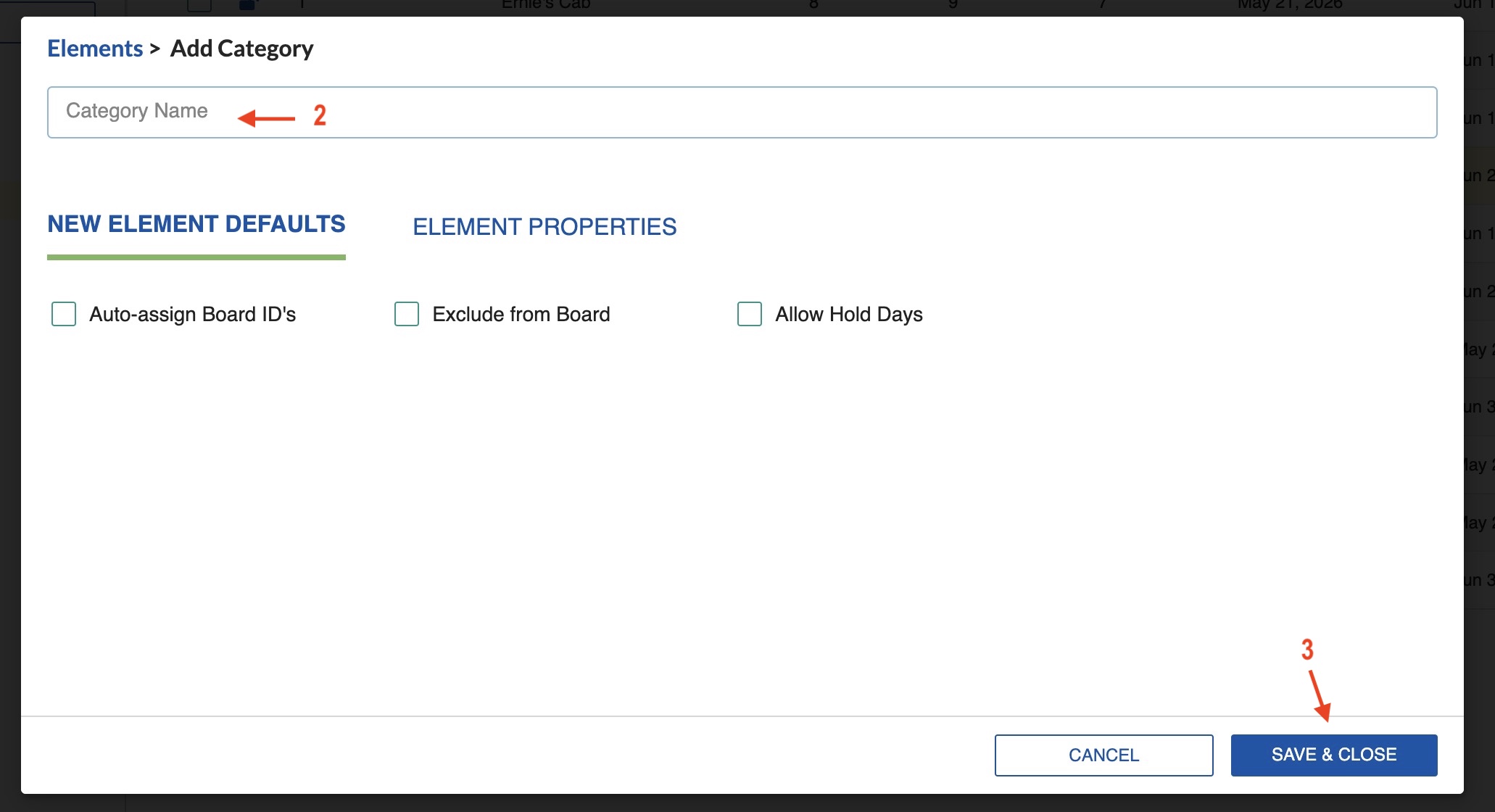The width and height of the screenshot is (1495, 812).
Task: Switch to the ELEMENT PROPERTIES tab
Action: click(544, 227)
